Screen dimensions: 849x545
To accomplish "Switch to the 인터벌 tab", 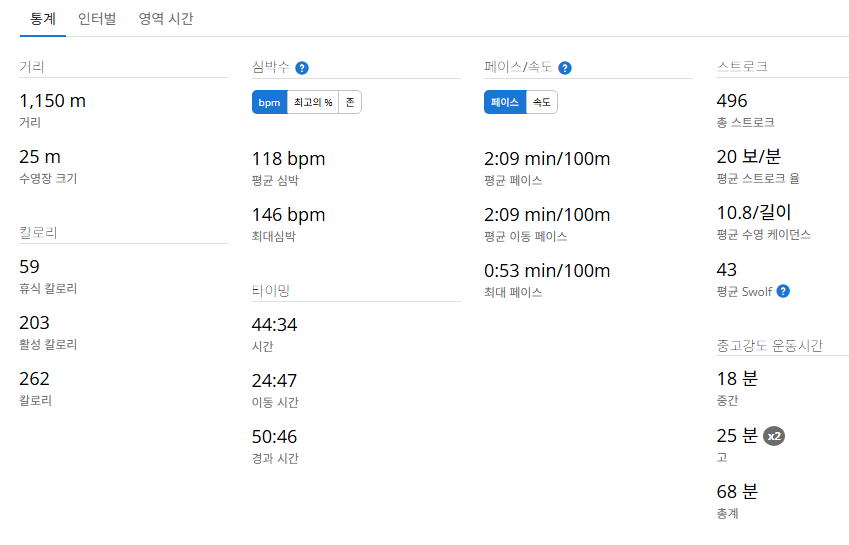I will [97, 19].
